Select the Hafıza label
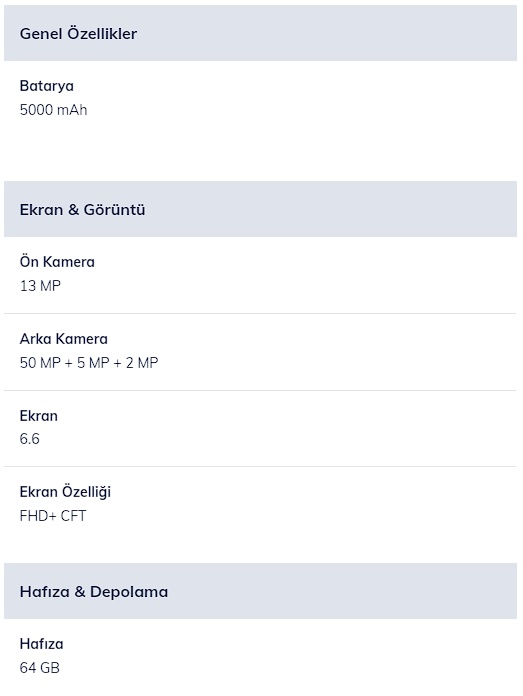Screen dimensions: 523x696 [41, 644]
